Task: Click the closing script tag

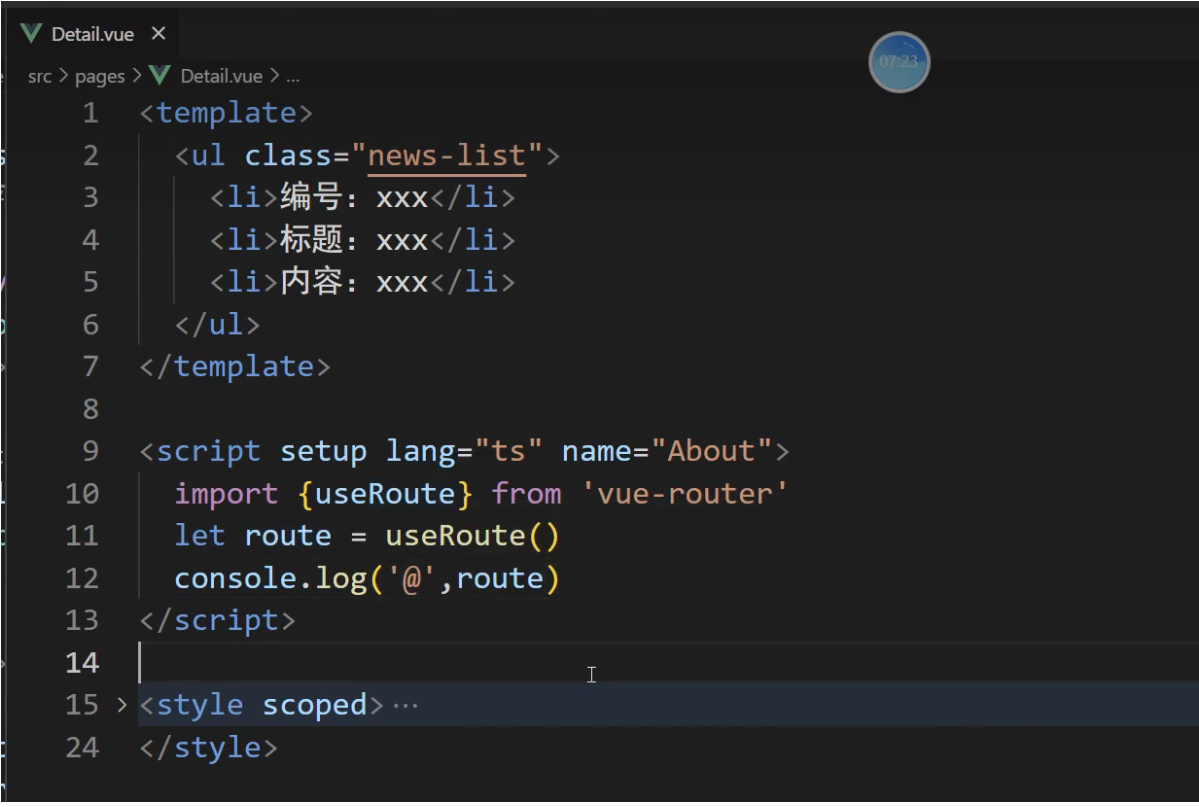Action: (x=217, y=620)
